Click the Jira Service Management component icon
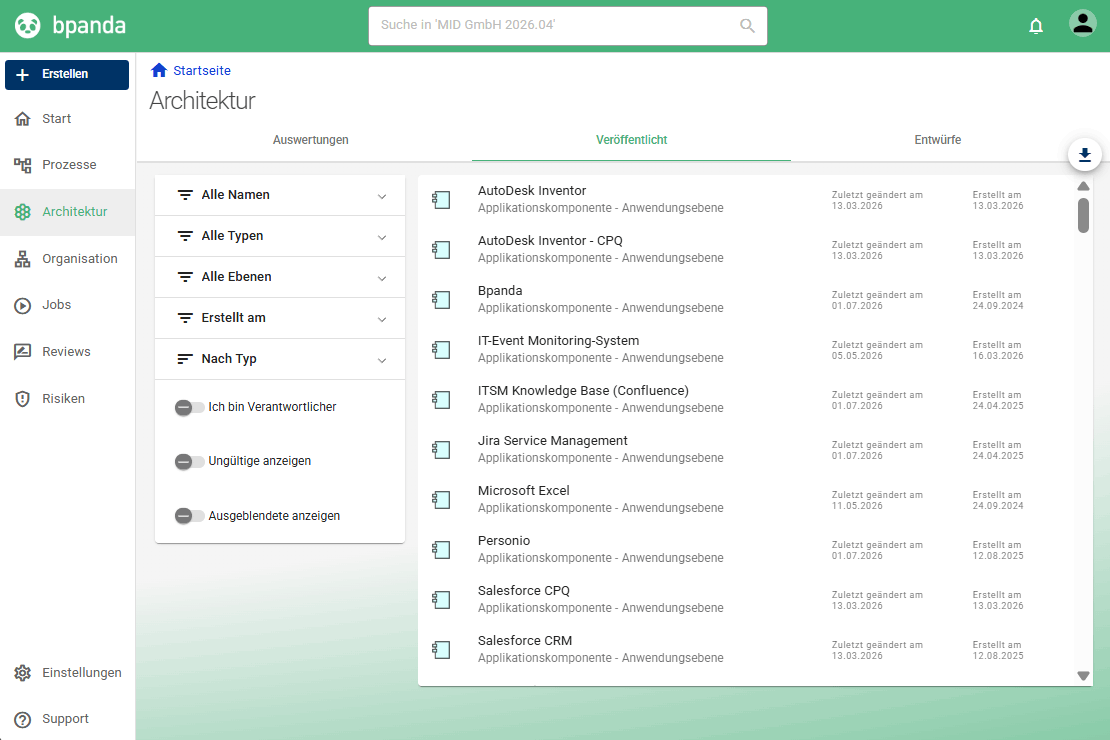The height and width of the screenshot is (740, 1110). (441, 450)
